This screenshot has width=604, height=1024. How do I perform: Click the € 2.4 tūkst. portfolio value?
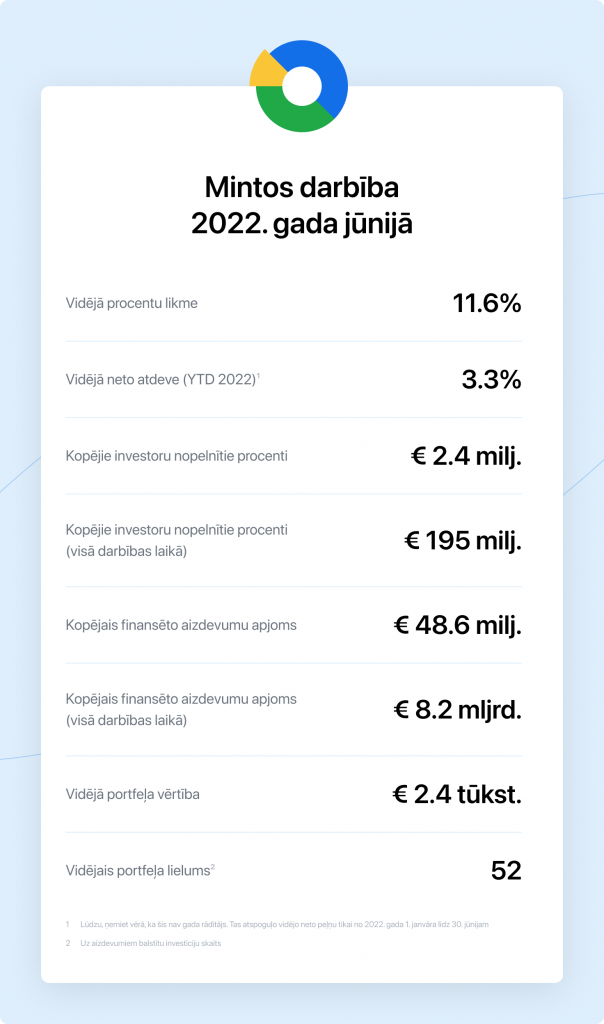[456, 795]
